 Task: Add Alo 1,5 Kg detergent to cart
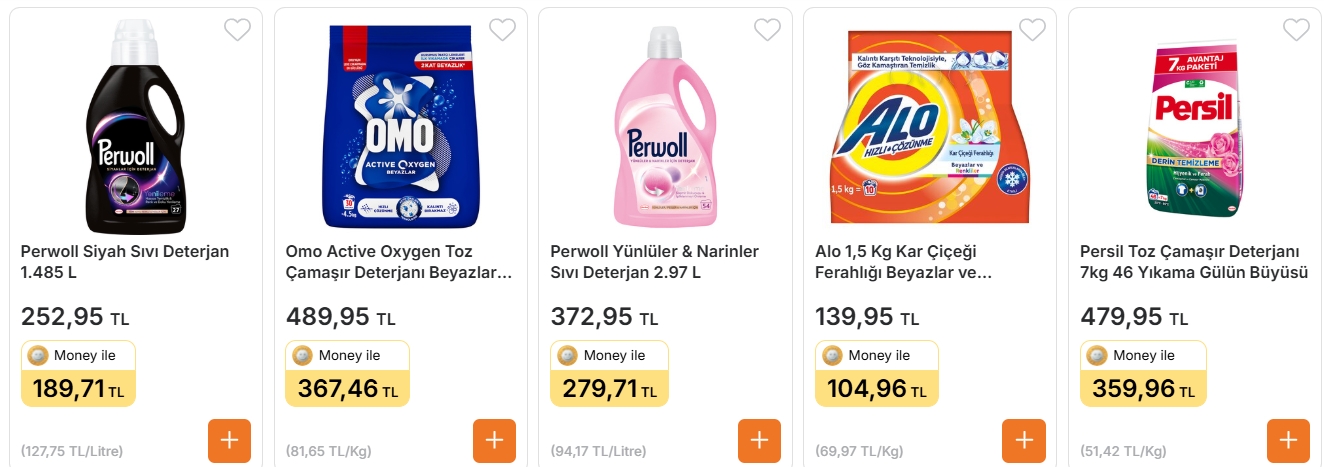[1024, 441]
